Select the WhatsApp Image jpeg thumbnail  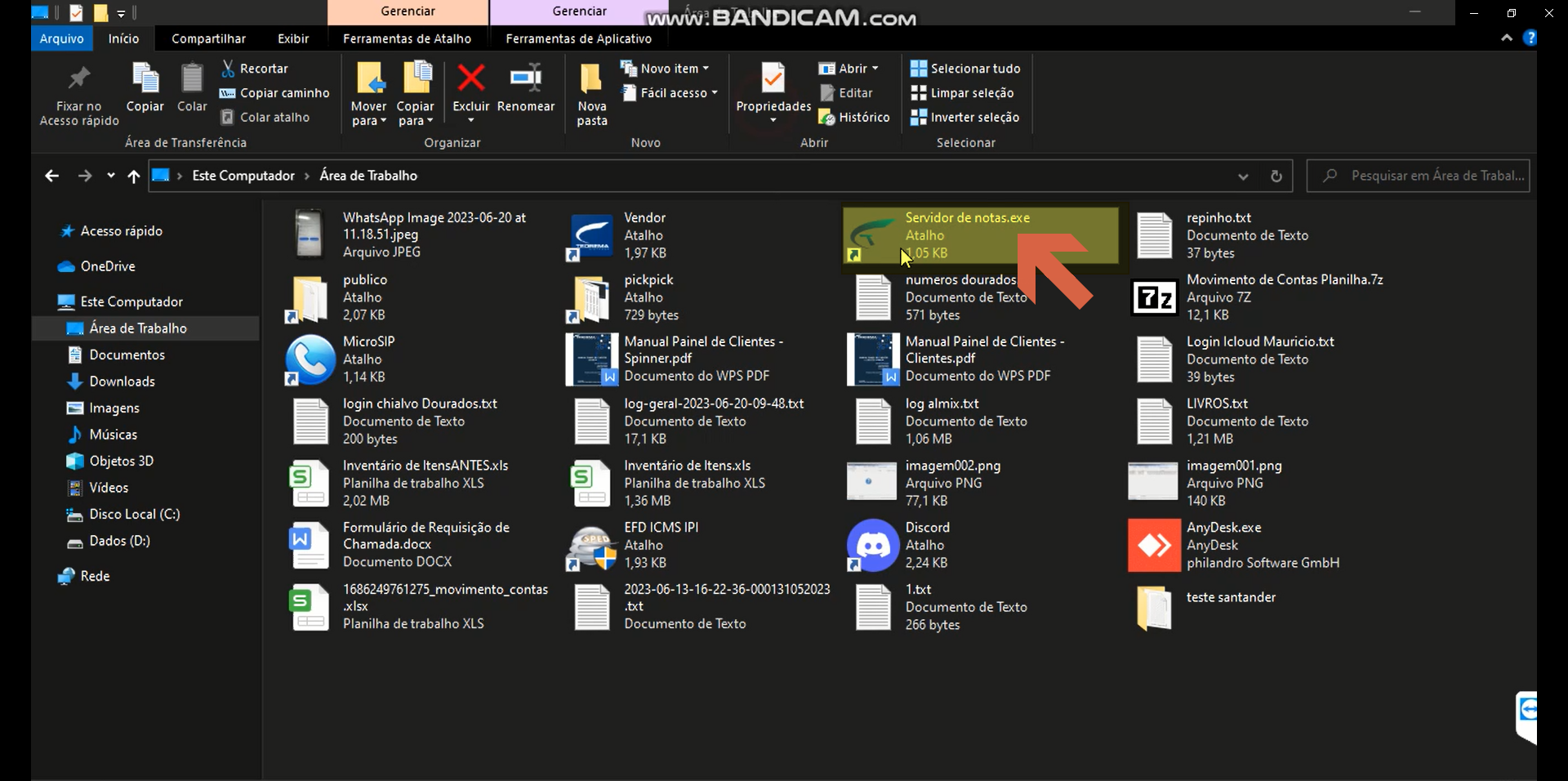point(310,234)
